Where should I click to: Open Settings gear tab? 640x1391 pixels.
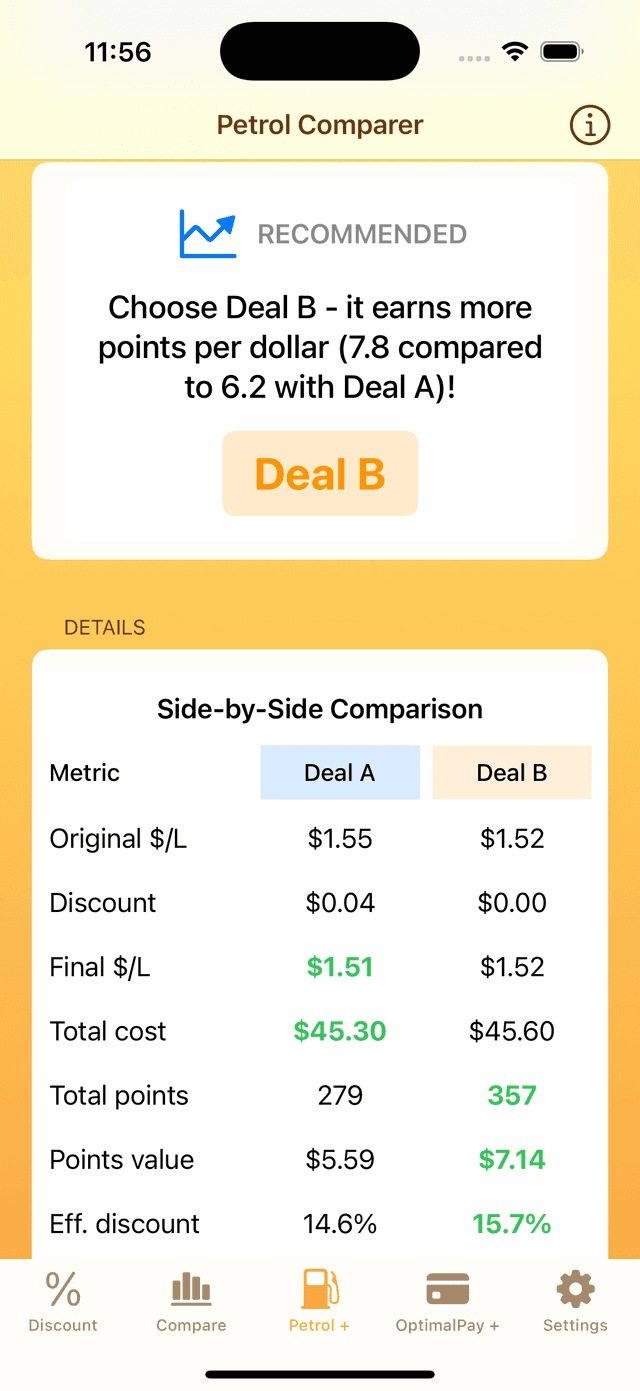coord(575,1302)
